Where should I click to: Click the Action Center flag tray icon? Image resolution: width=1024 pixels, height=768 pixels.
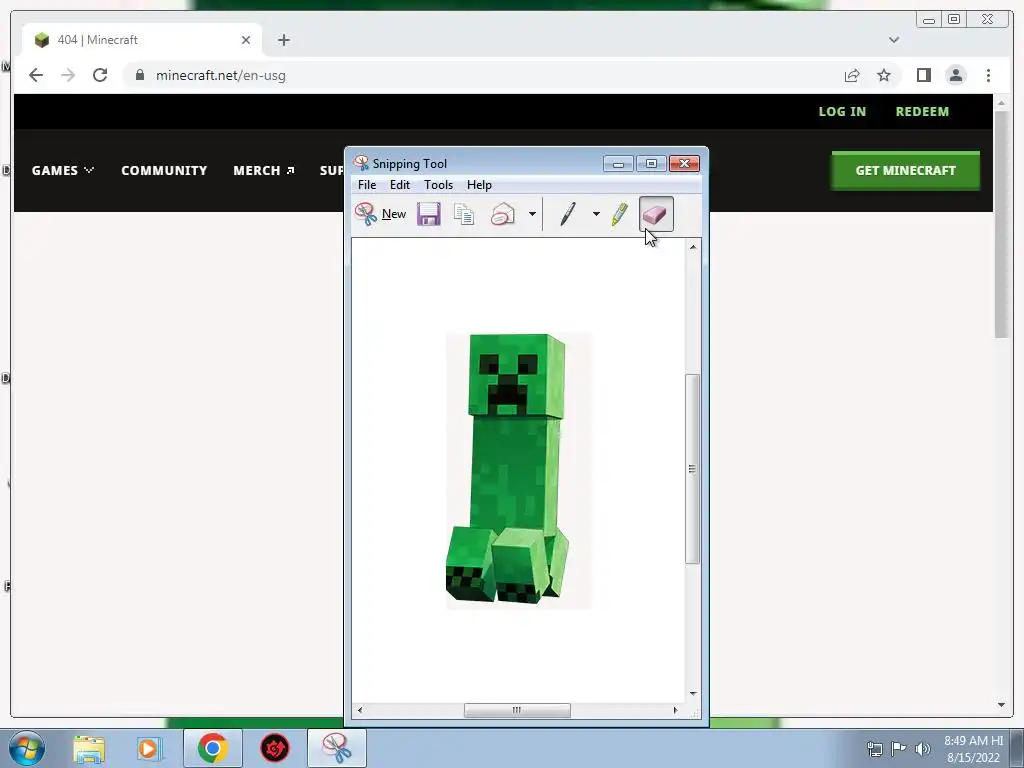[899, 748]
